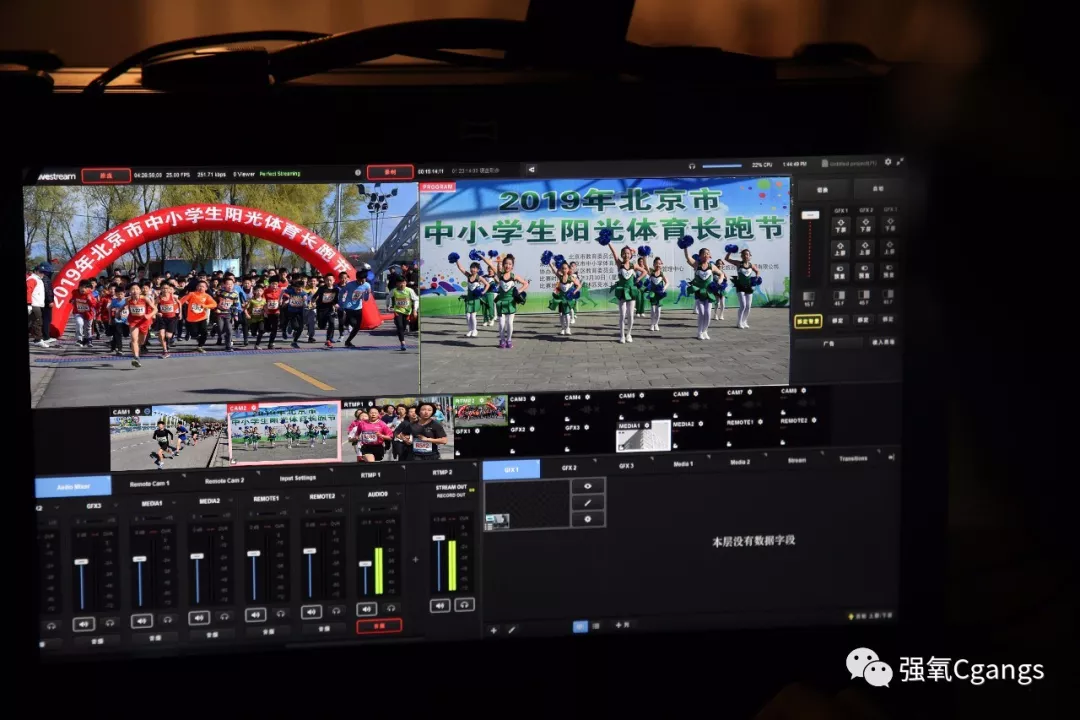The height and width of the screenshot is (720, 1080).
Task: Click the collapse panel arrow after Transitions tab
Action: click(x=891, y=457)
